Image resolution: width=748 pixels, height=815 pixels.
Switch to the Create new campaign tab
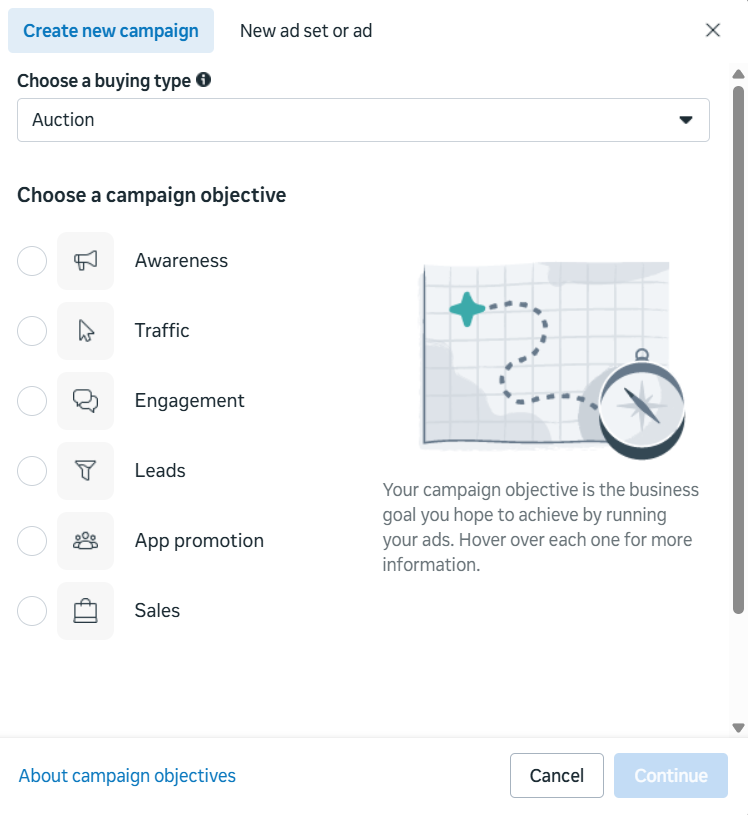click(x=110, y=30)
